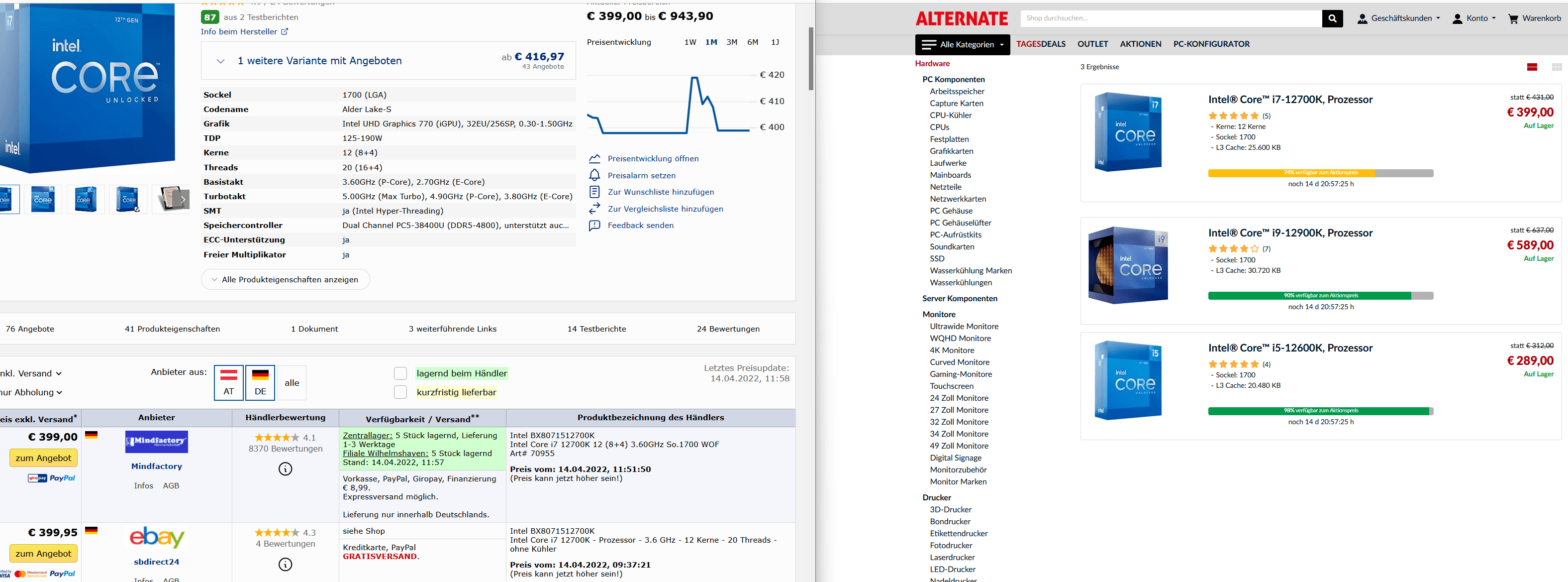Expand '1 weitere Variante mit Angeboten'
Image resolution: width=1568 pixels, height=582 pixels.
coord(389,60)
